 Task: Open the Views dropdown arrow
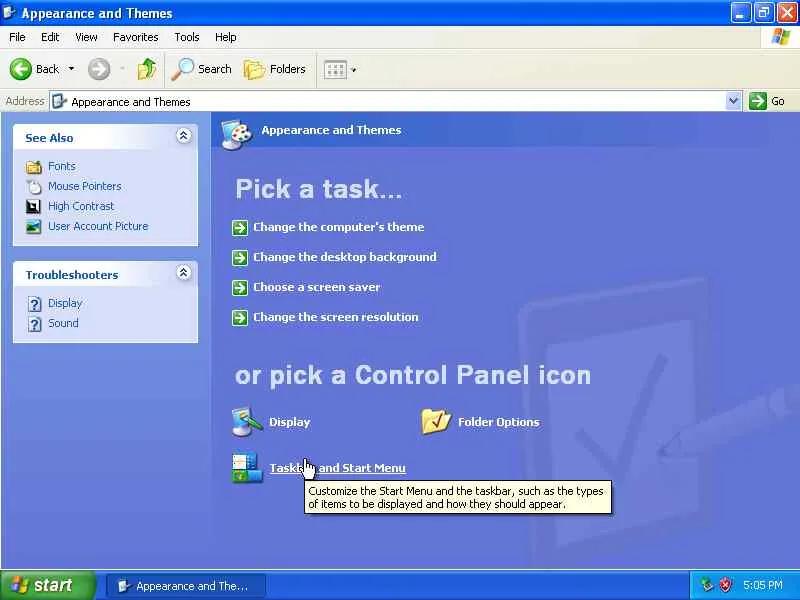(x=354, y=70)
